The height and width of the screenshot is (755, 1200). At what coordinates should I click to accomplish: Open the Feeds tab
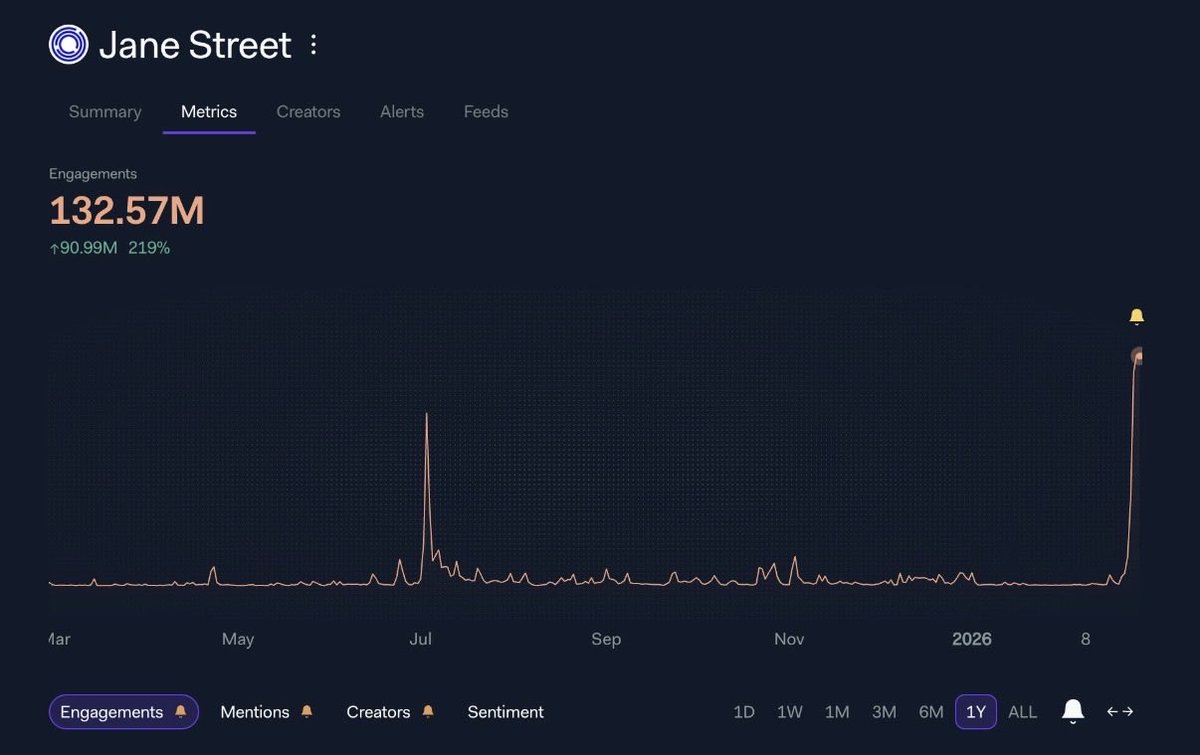485,112
